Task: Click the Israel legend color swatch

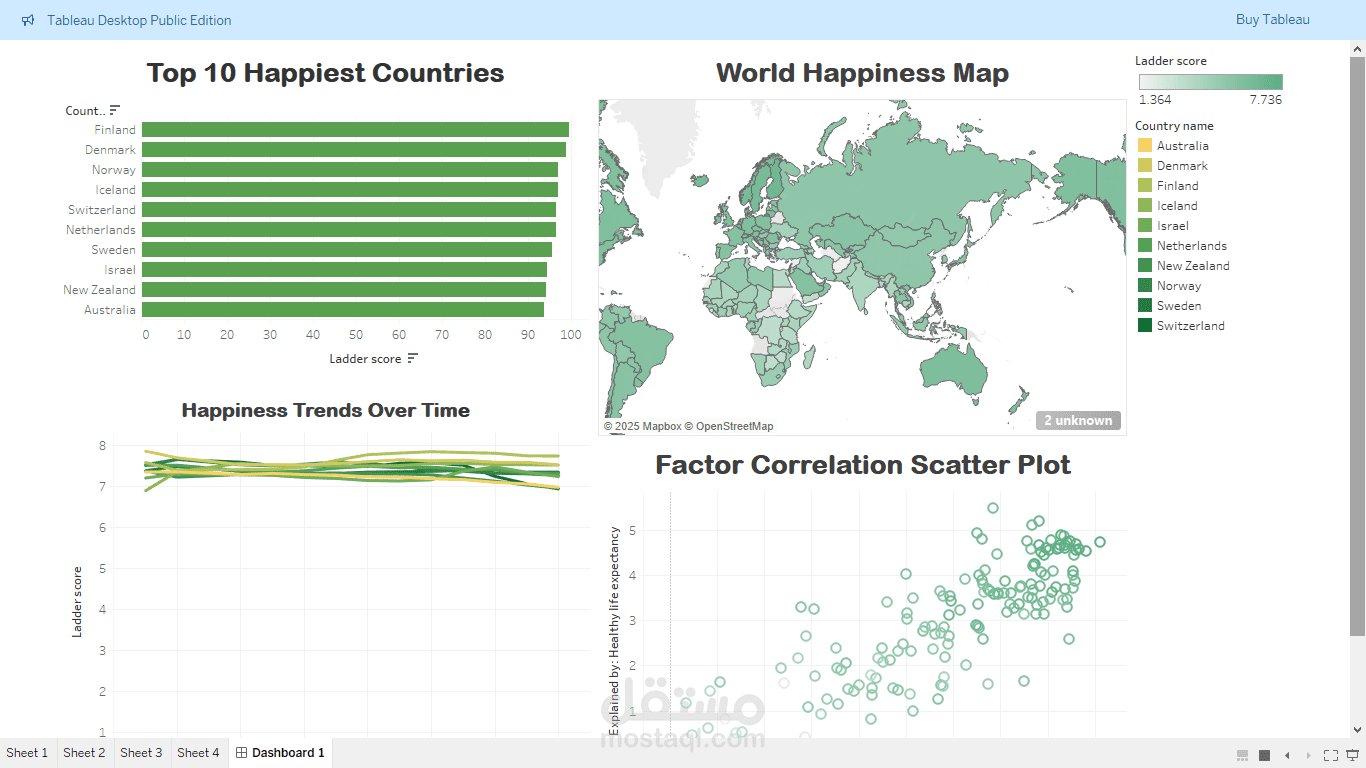Action: 1145,225
